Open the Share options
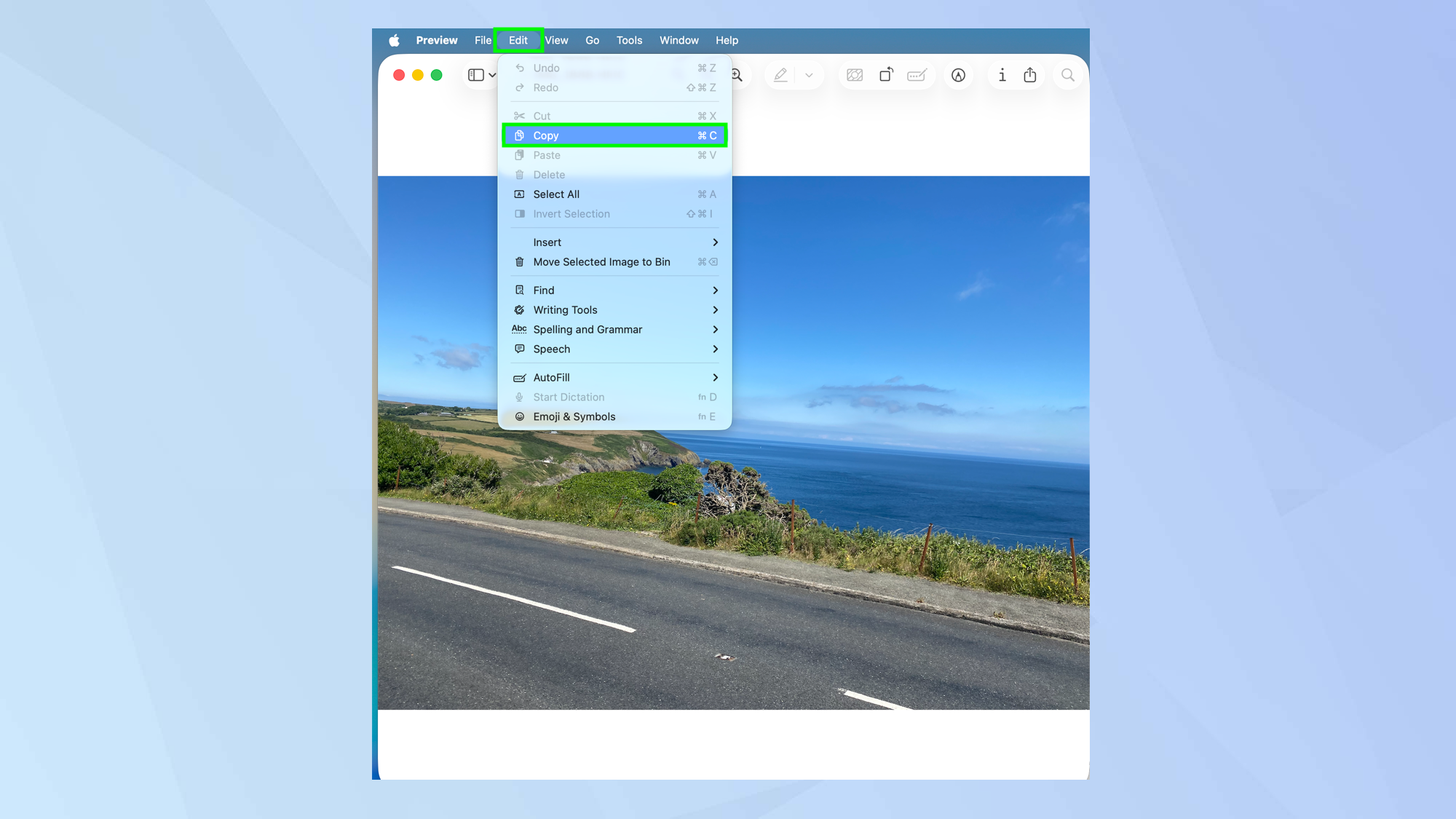 click(1030, 74)
